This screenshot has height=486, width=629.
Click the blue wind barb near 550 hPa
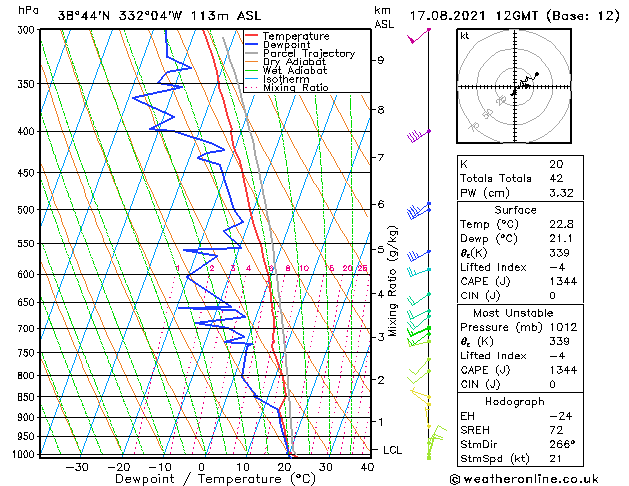click(x=419, y=255)
